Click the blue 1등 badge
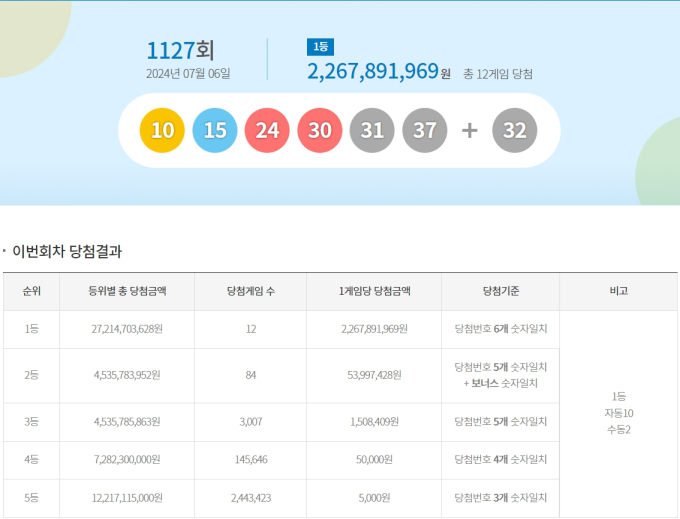This screenshot has height=519, width=680. pyautogui.click(x=320, y=47)
